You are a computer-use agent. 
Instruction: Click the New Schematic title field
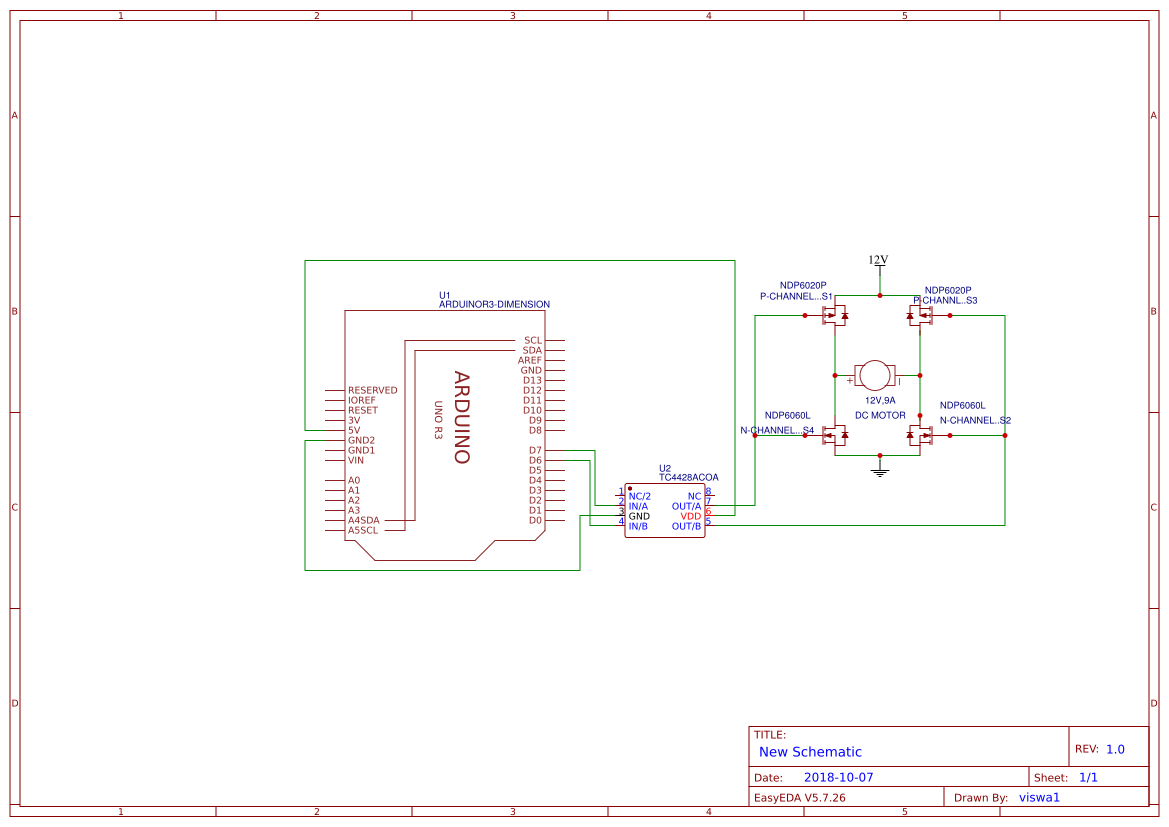tap(810, 752)
